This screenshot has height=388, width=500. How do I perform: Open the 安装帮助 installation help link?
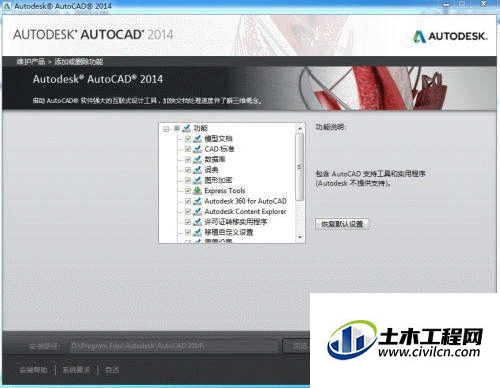coord(33,370)
